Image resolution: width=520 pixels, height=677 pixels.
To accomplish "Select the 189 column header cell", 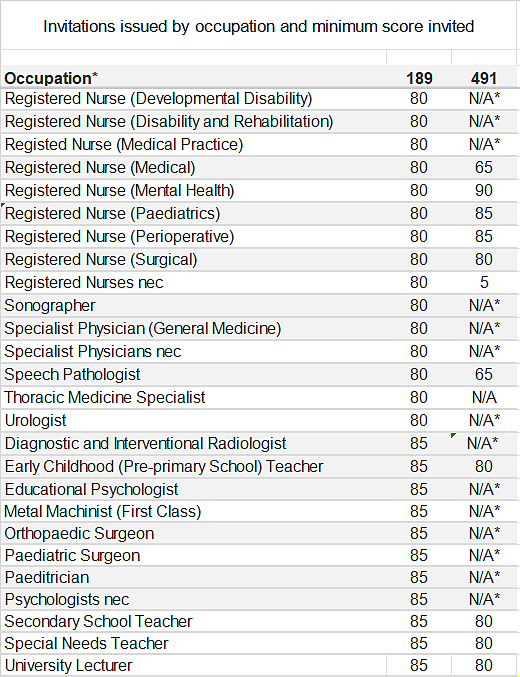I will tap(419, 77).
